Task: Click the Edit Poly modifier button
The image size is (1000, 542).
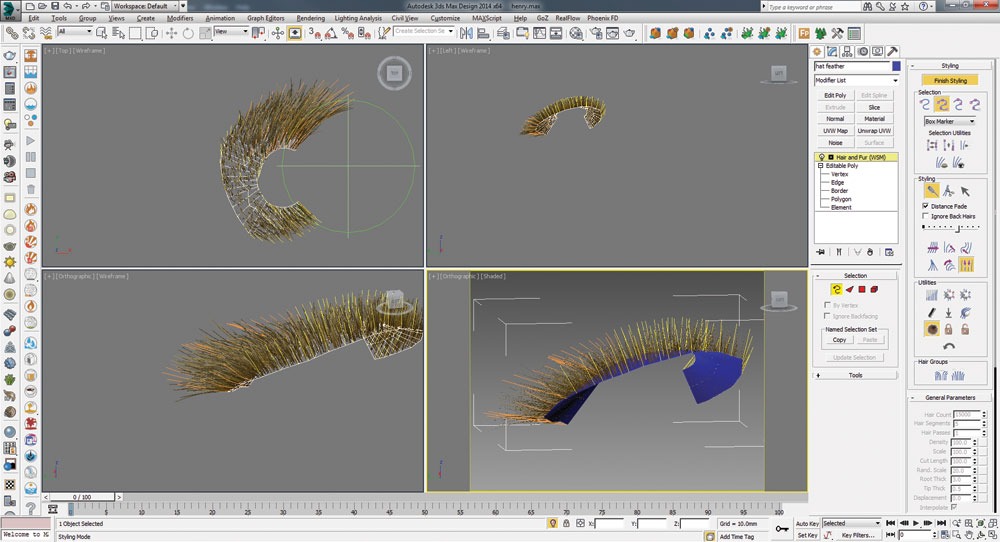Action: [x=835, y=95]
